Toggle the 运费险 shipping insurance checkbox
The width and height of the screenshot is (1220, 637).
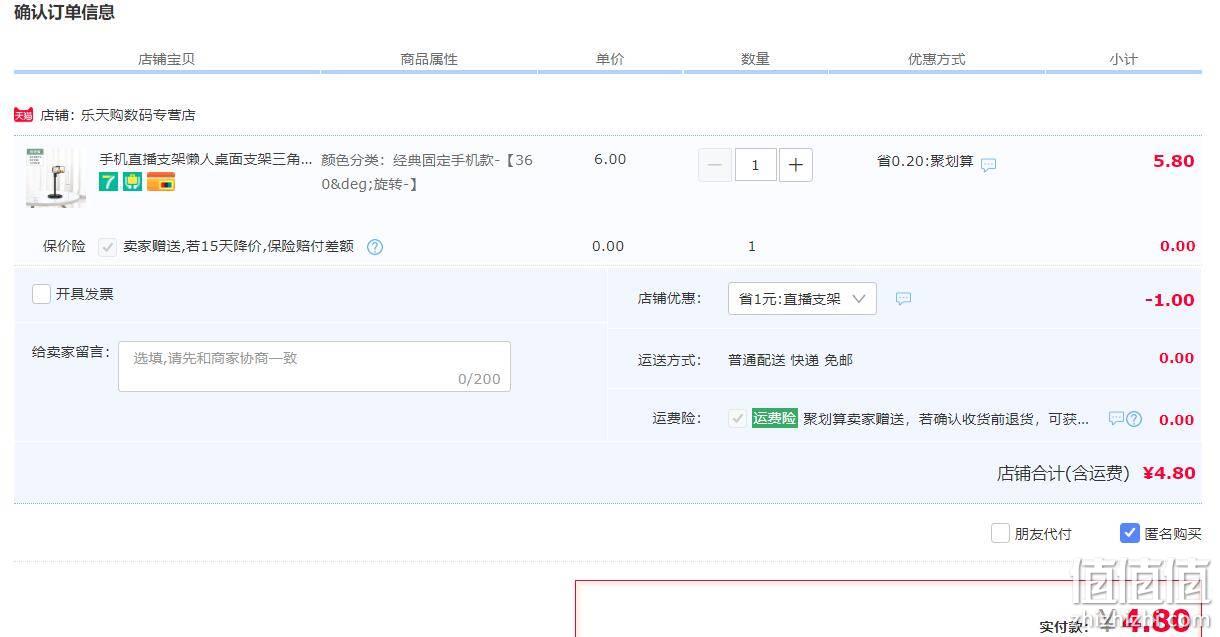tap(737, 419)
